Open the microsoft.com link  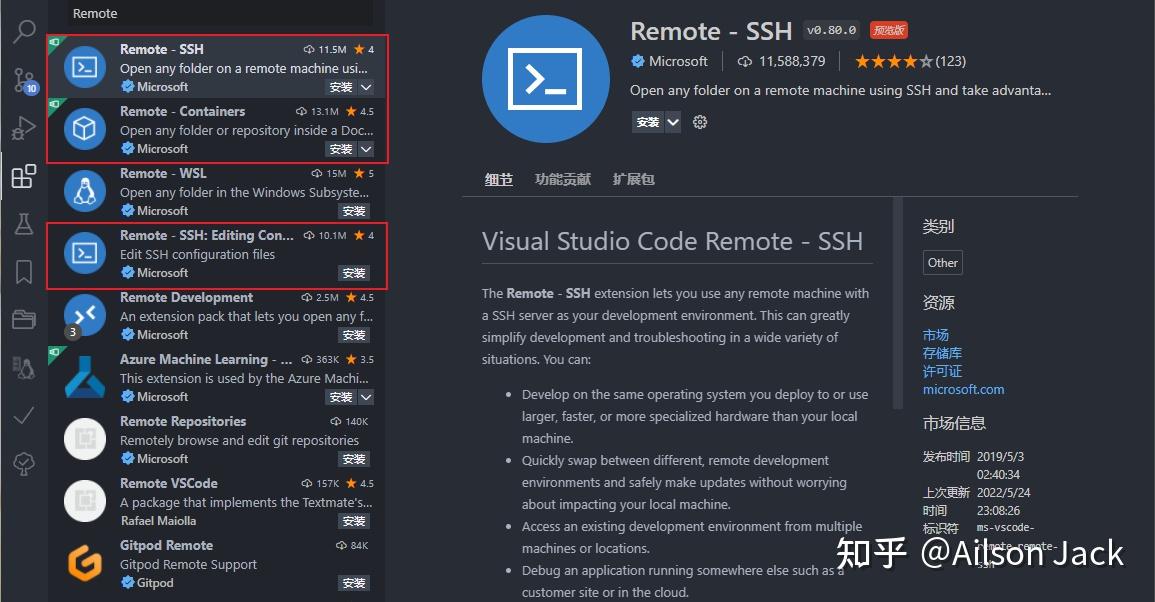(x=962, y=390)
